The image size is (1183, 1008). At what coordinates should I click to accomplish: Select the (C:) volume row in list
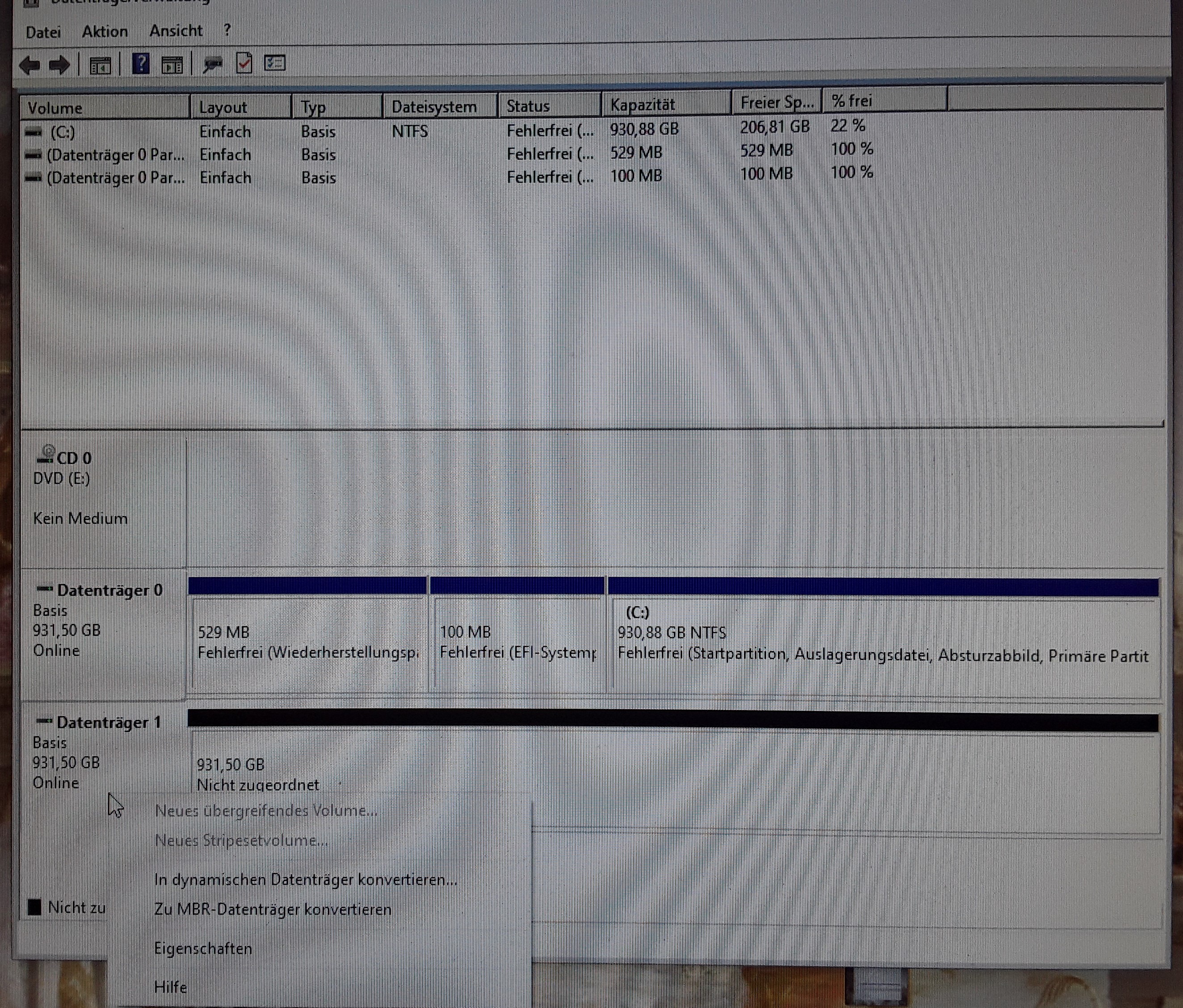[63, 133]
